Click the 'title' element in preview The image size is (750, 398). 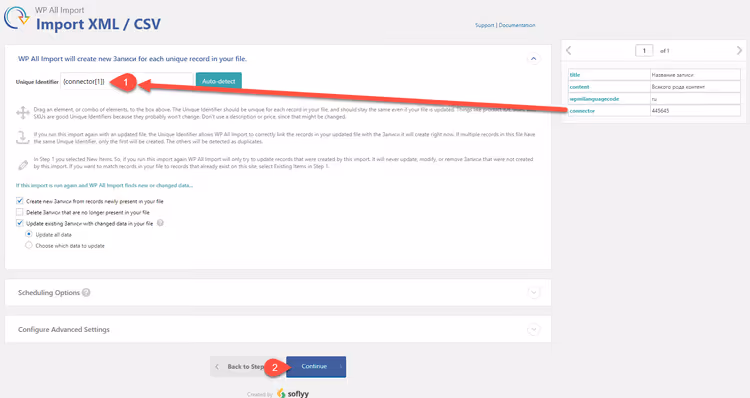point(575,75)
